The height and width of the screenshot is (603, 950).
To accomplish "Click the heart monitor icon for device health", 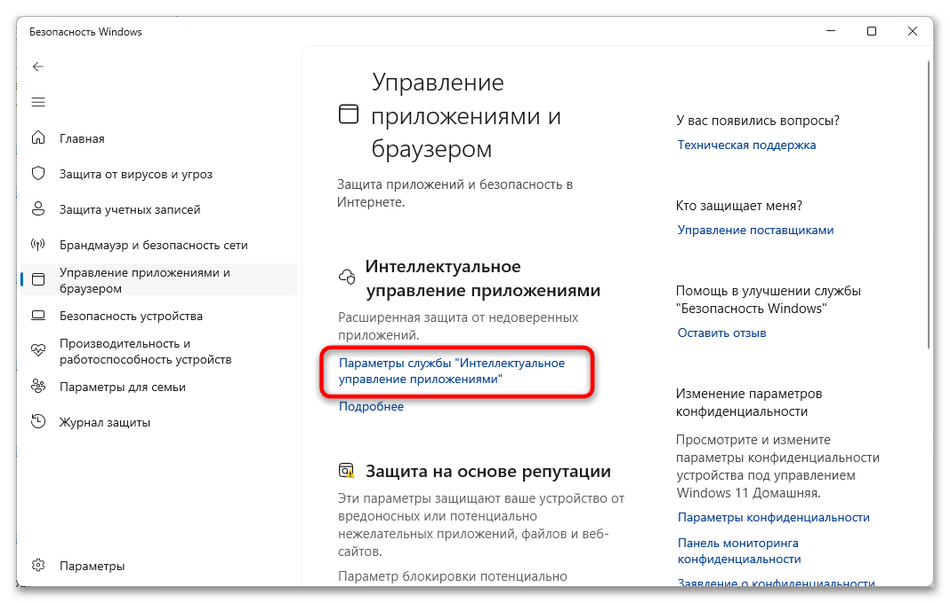I will tap(38, 351).
